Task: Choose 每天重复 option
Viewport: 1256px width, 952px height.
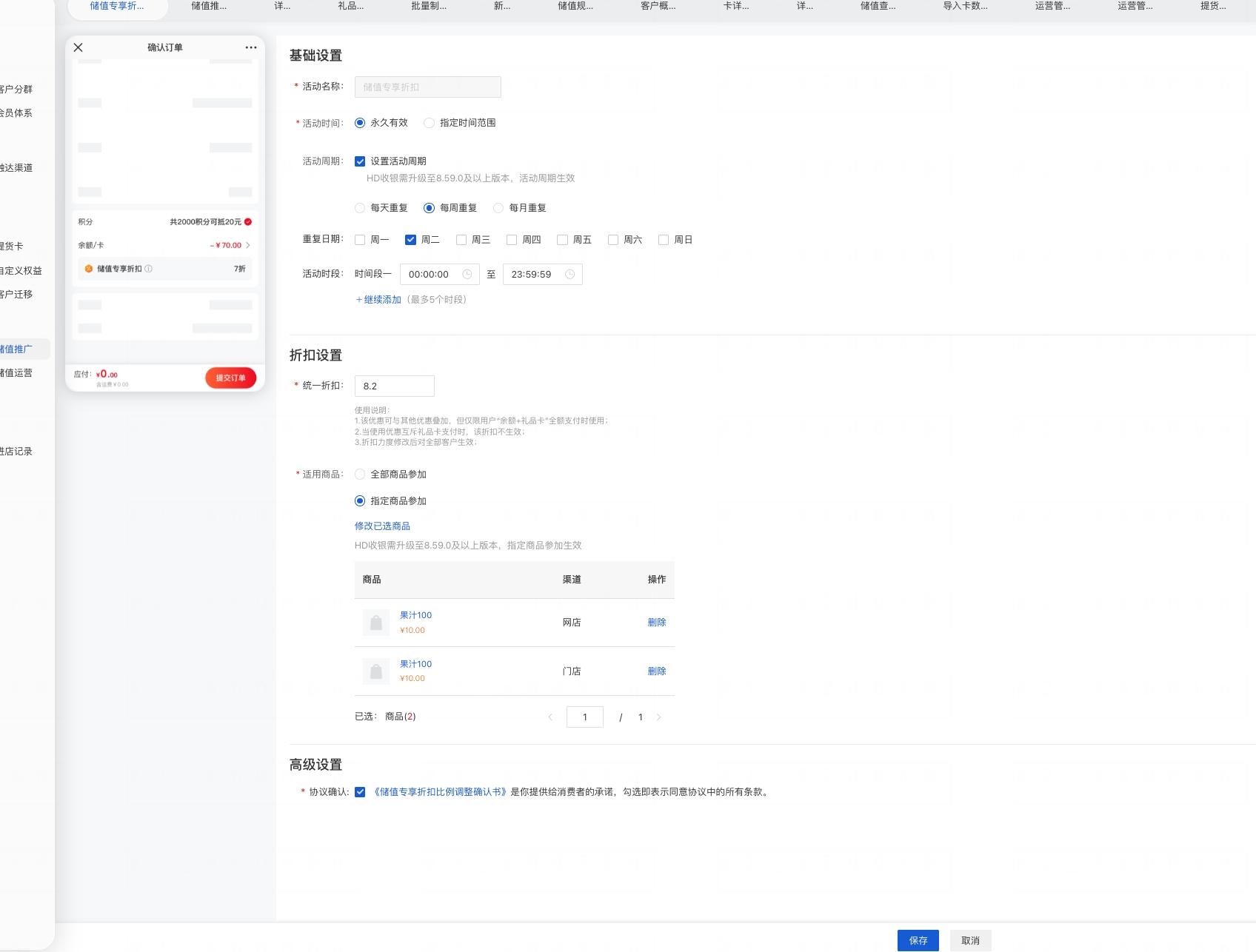Action: pos(360,208)
